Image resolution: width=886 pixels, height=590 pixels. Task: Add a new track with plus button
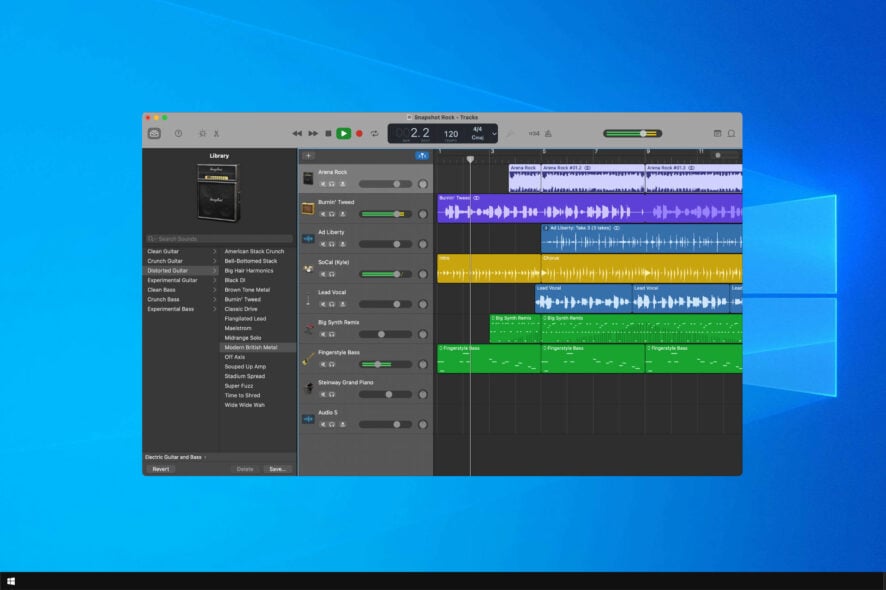[309, 155]
